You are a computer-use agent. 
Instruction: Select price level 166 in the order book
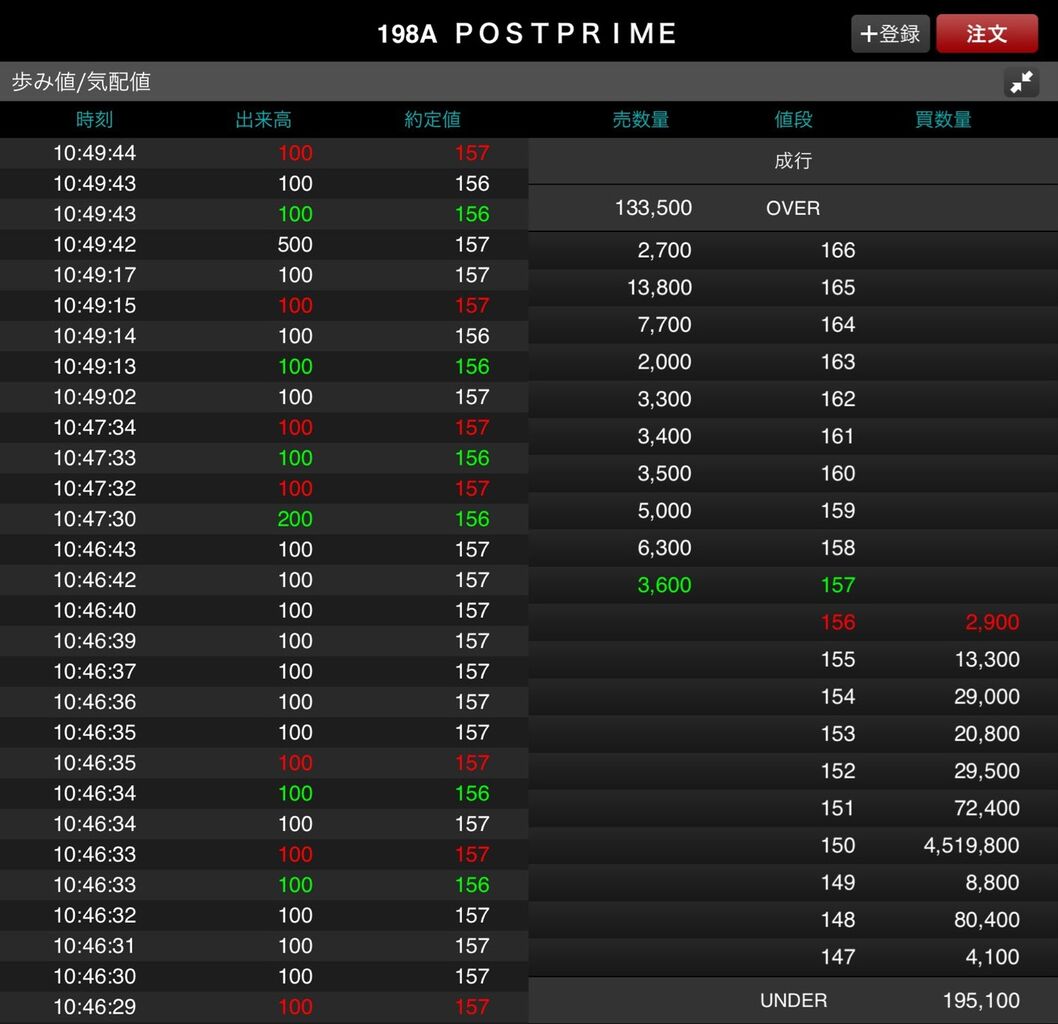pyautogui.click(x=838, y=250)
